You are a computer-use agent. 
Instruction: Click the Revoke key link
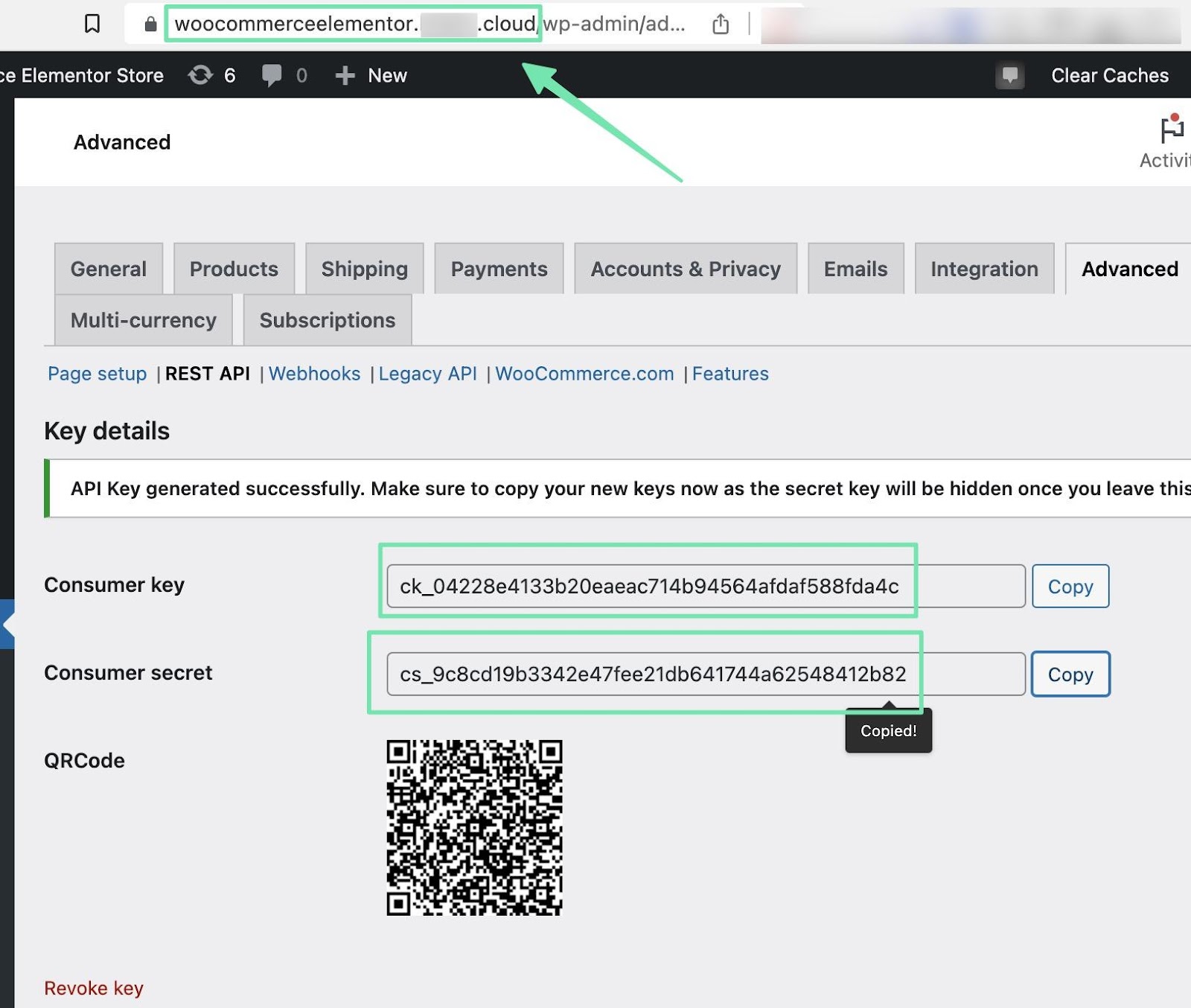coord(93,987)
